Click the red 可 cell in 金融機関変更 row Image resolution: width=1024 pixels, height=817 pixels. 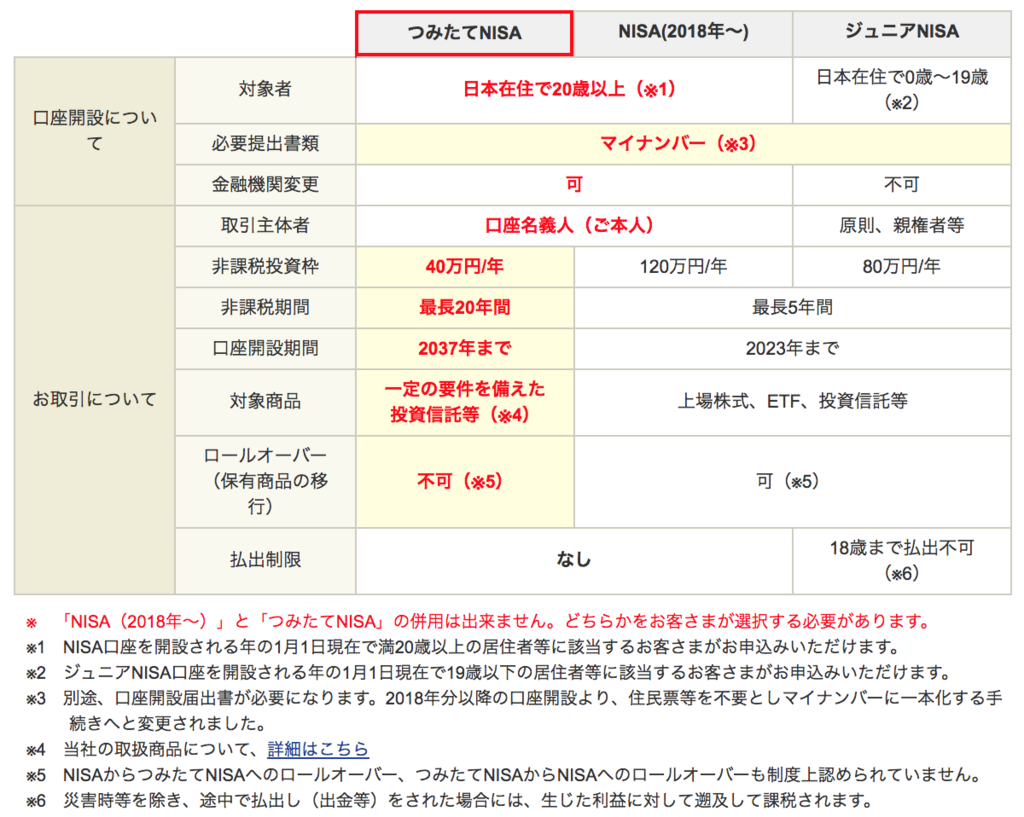pyautogui.click(x=574, y=185)
